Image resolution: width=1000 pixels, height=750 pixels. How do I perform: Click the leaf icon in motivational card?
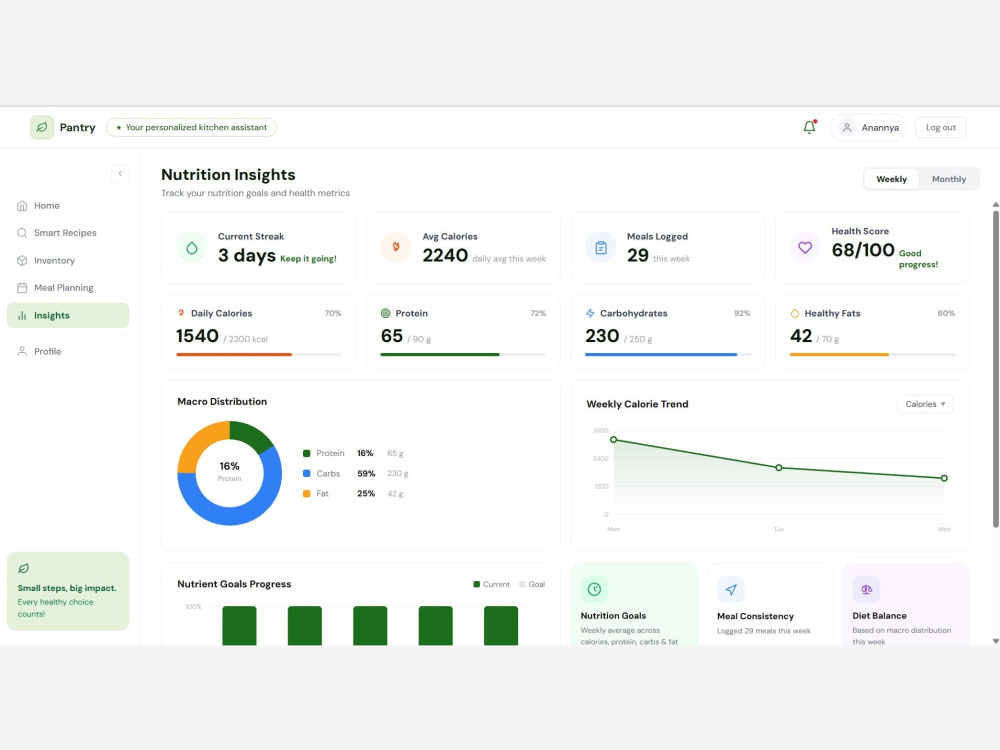click(24, 568)
